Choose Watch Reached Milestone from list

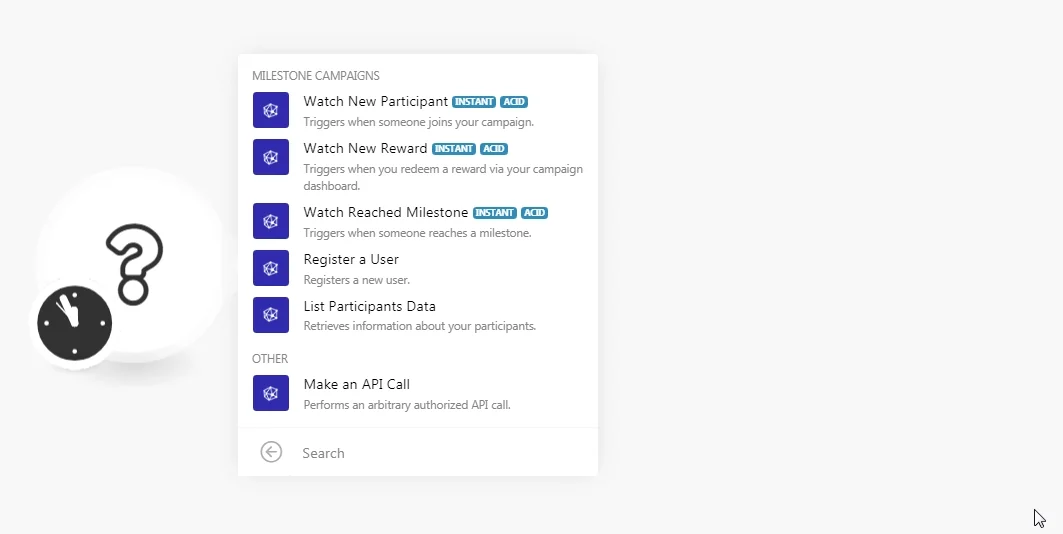[x=418, y=222]
